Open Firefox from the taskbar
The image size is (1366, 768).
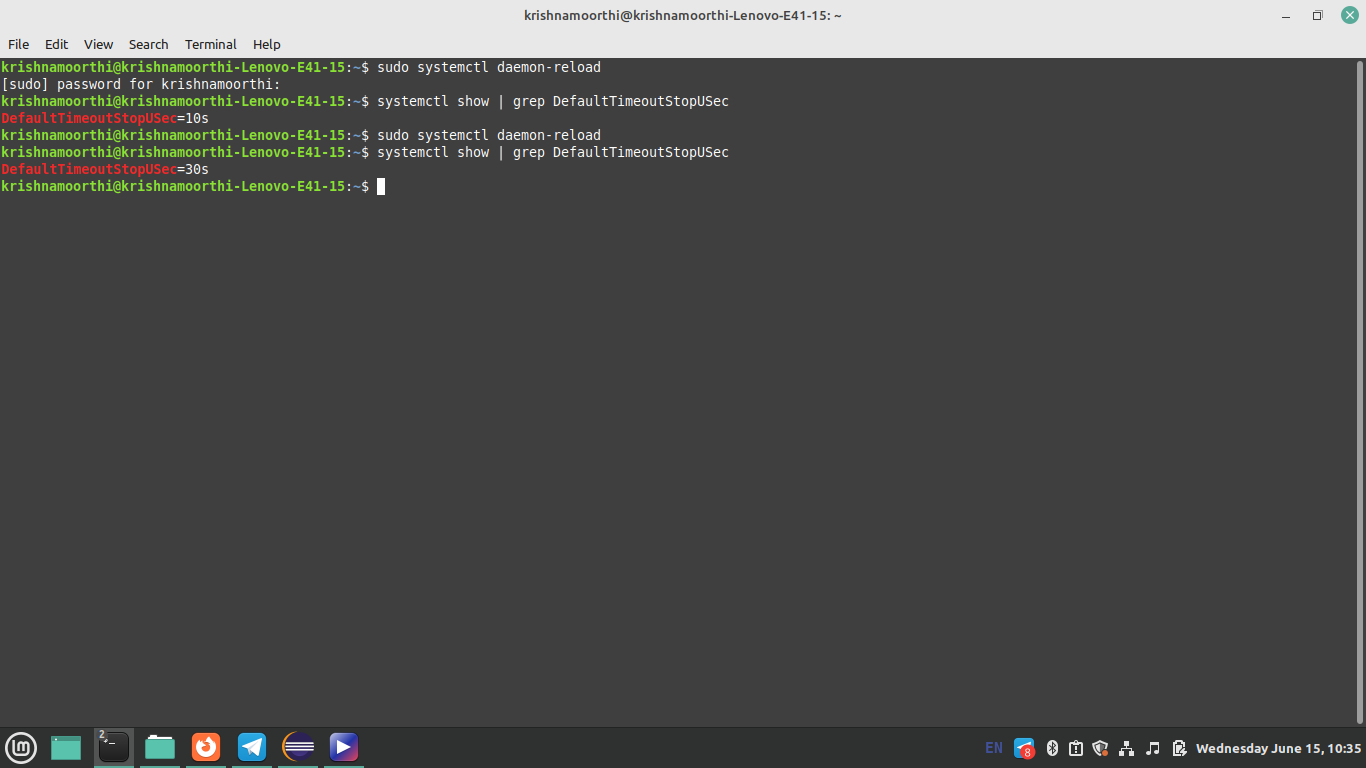(206, 747)
